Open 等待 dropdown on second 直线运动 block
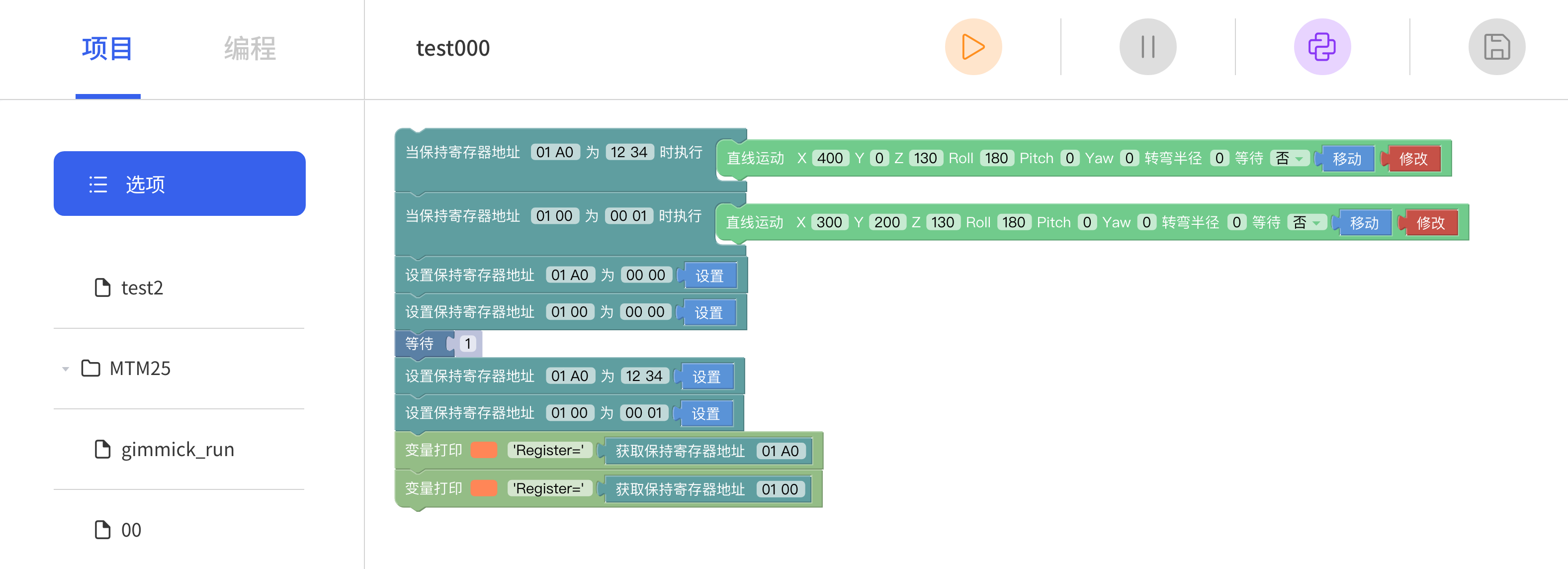This screenshot has width=1568, height=569. coord(1307,222)
